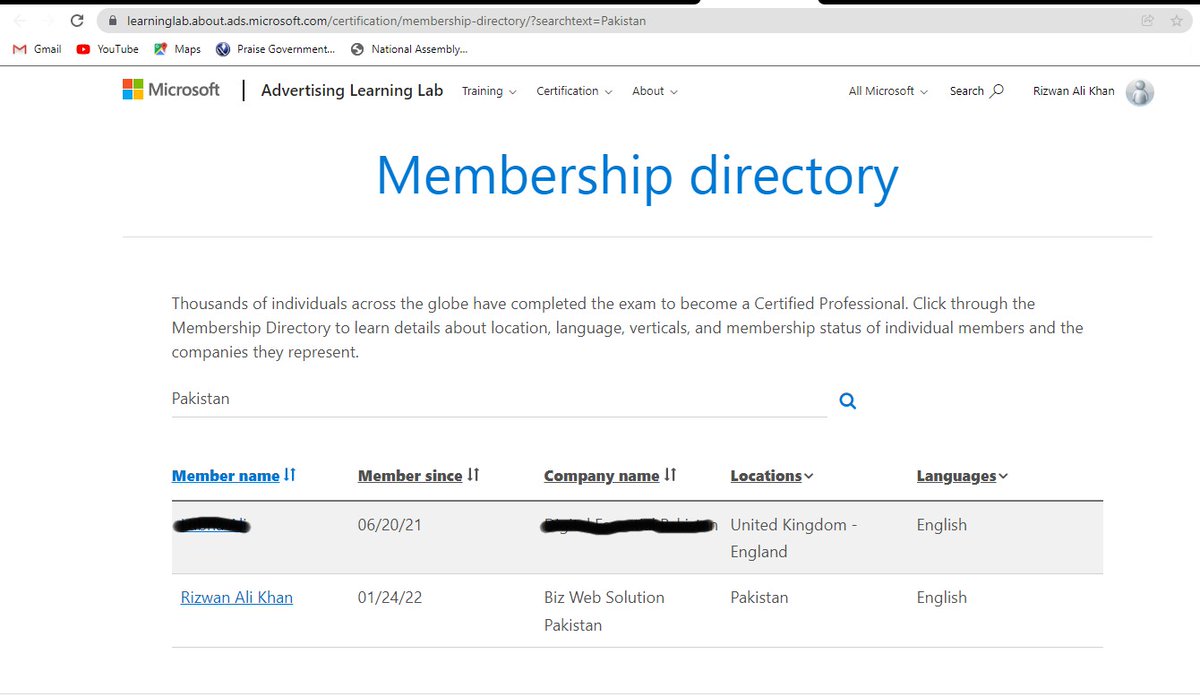Sort by Company name column
1200x697 pixels.
(x=610, y=476)
